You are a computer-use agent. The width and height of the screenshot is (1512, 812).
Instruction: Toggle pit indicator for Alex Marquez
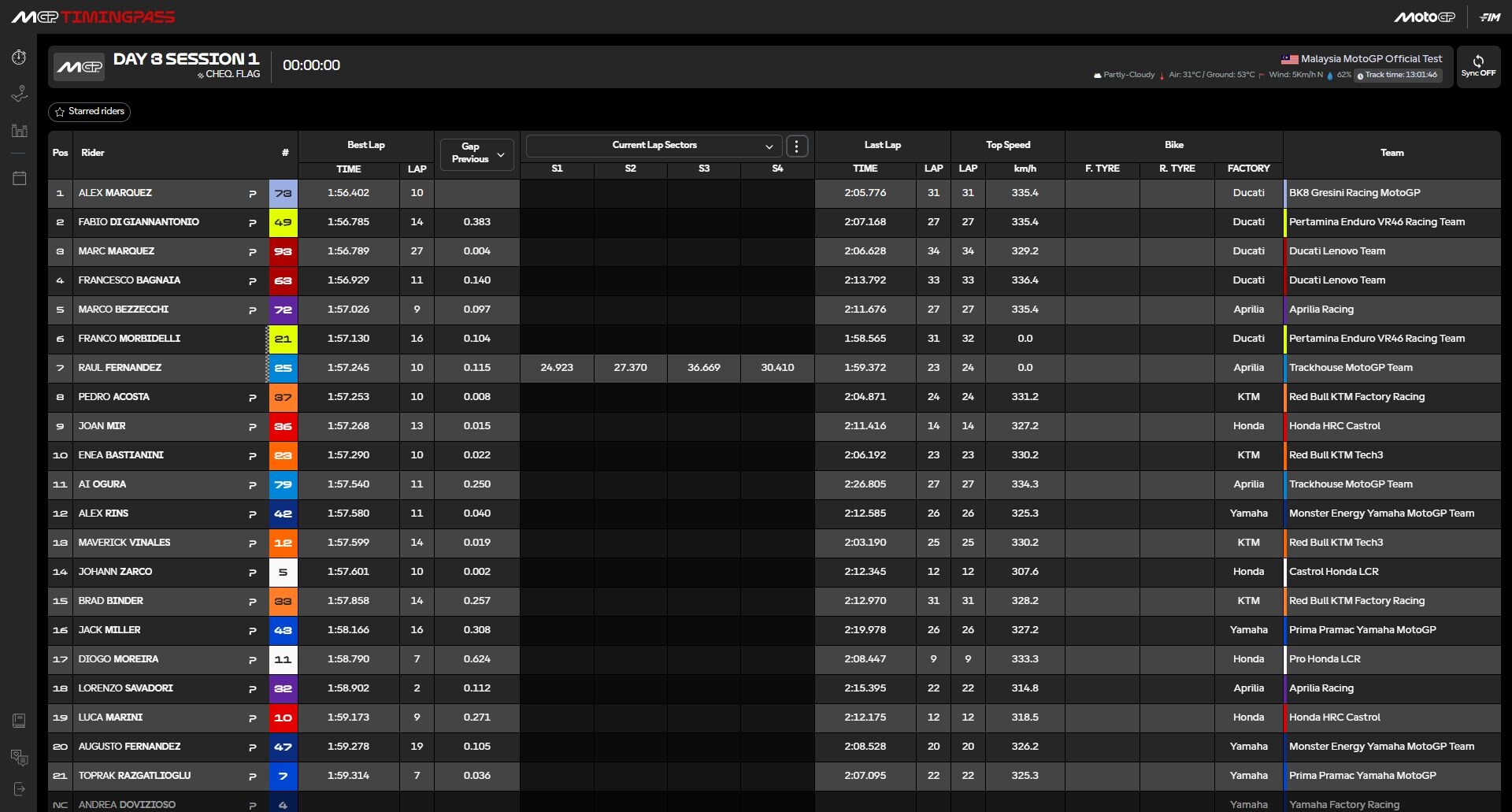[x=253, y=194]
